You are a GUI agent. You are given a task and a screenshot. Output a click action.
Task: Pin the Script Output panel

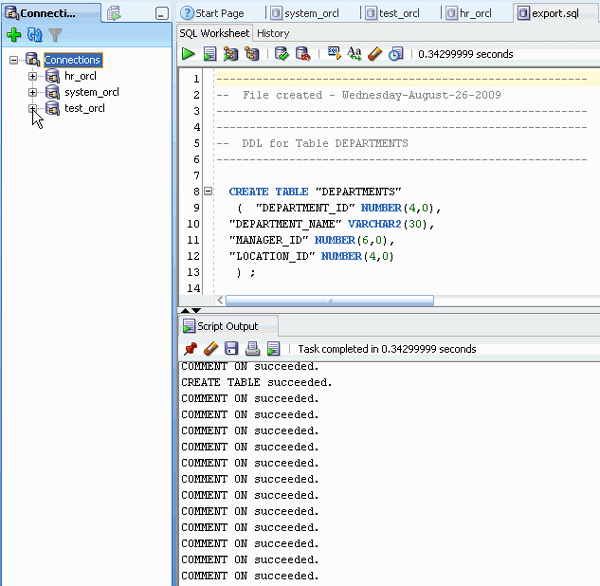[190, 349]
